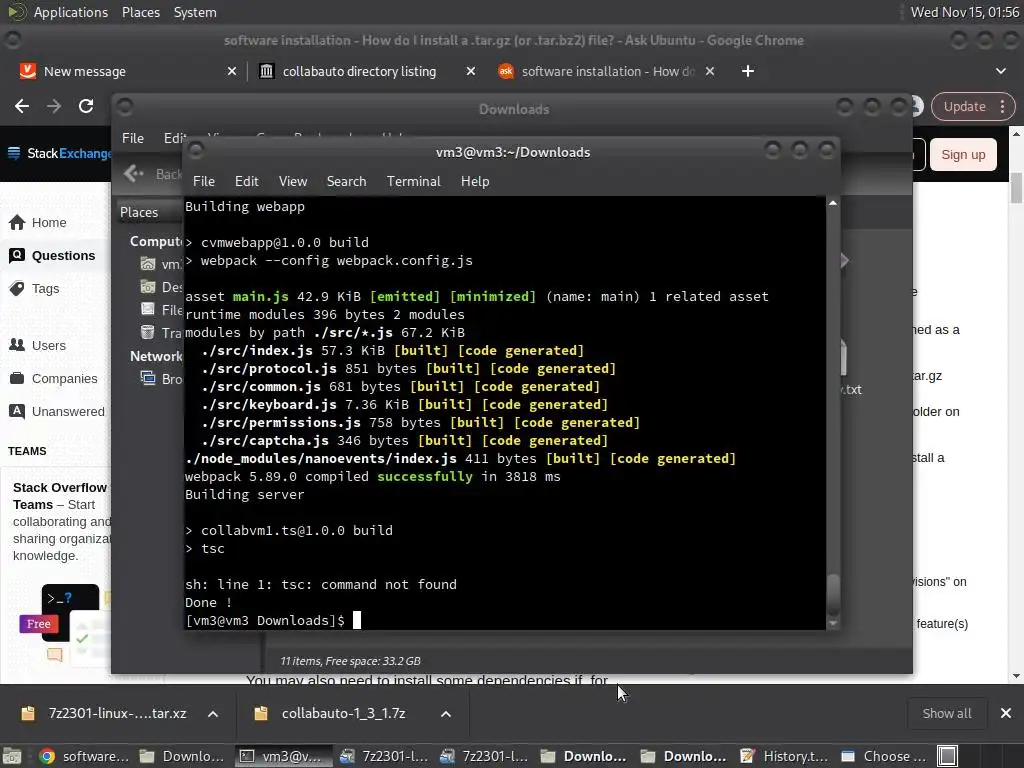1024x768 pixels.
Task: Click the browser page scrollbar thumb
Action: point(1016,188)
